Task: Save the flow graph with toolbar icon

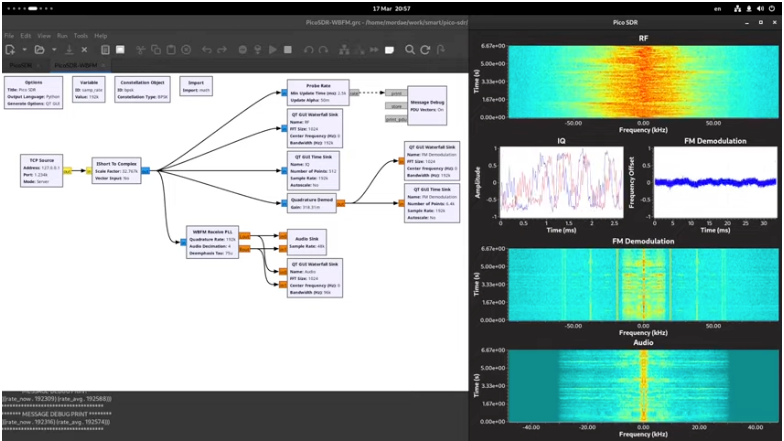Action: coord(70,50)
